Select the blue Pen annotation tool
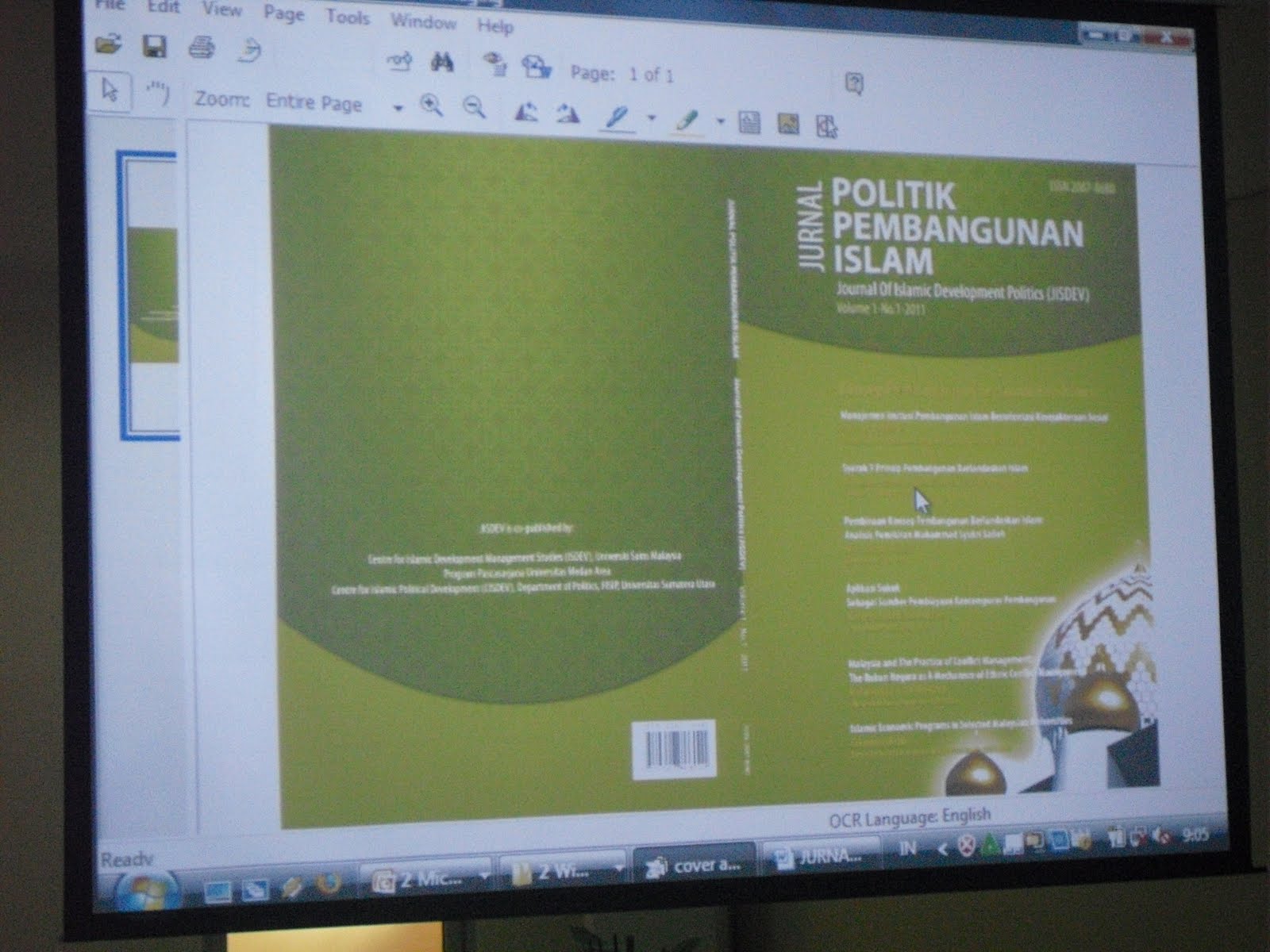 [x=617, y=118]
